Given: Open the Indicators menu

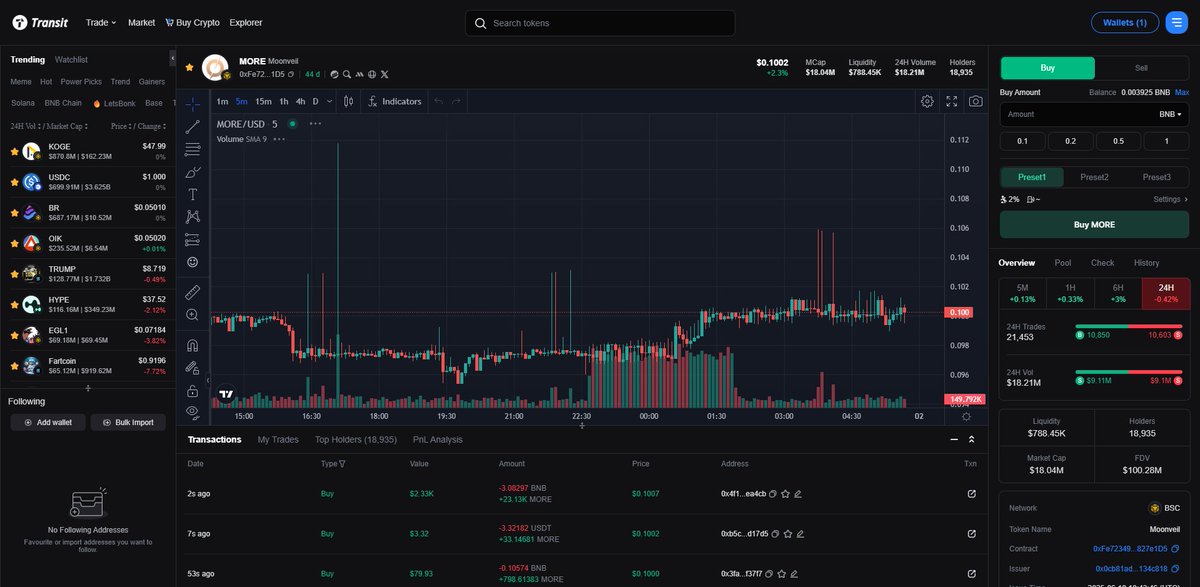Looking at the screenshot, I should [x=394, y=101].
